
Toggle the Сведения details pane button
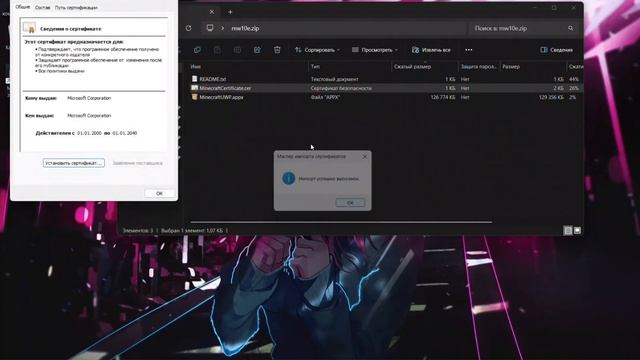[x=556, y=50]
